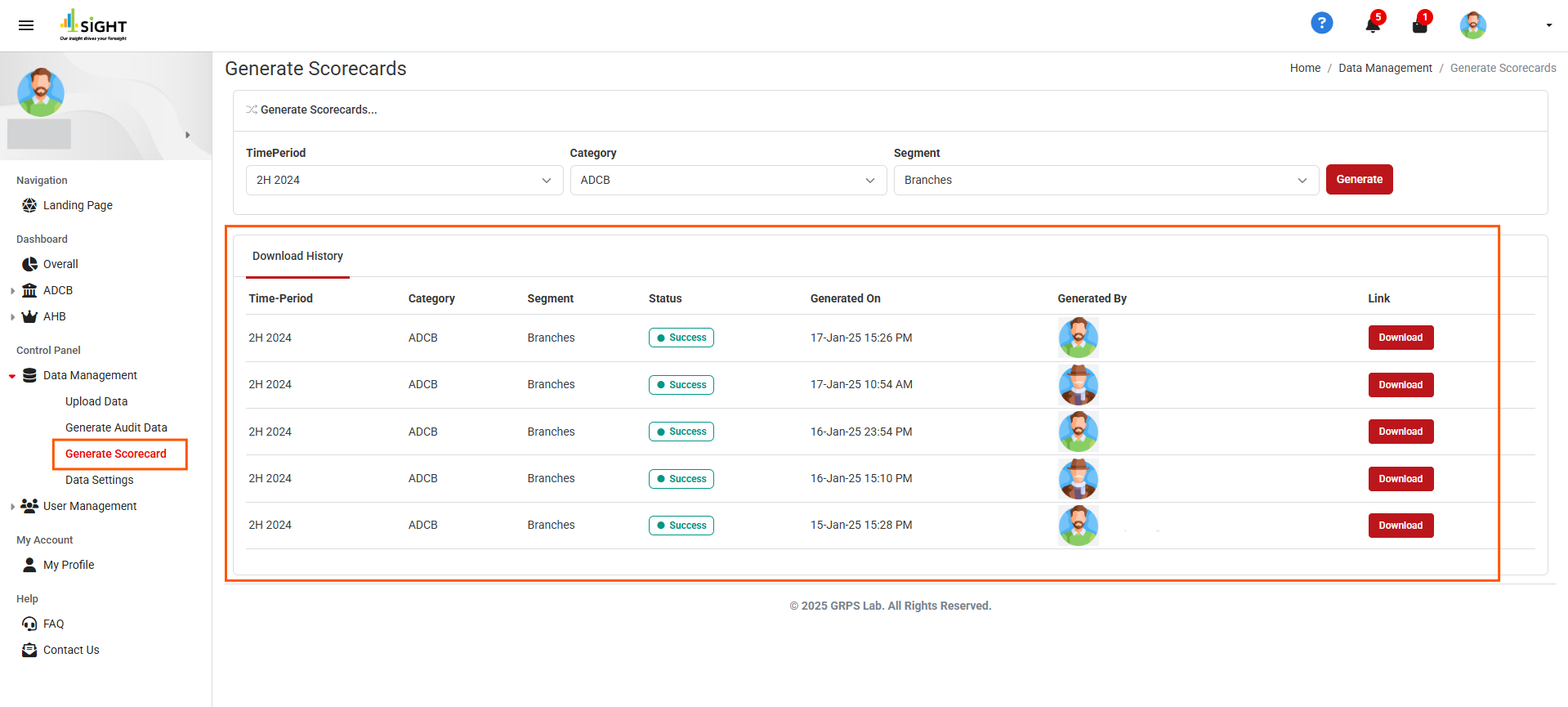Select the Download History tab
The height and width of the screenshot is (707, 1568).
pyautogui.click(x=297, y=256)
